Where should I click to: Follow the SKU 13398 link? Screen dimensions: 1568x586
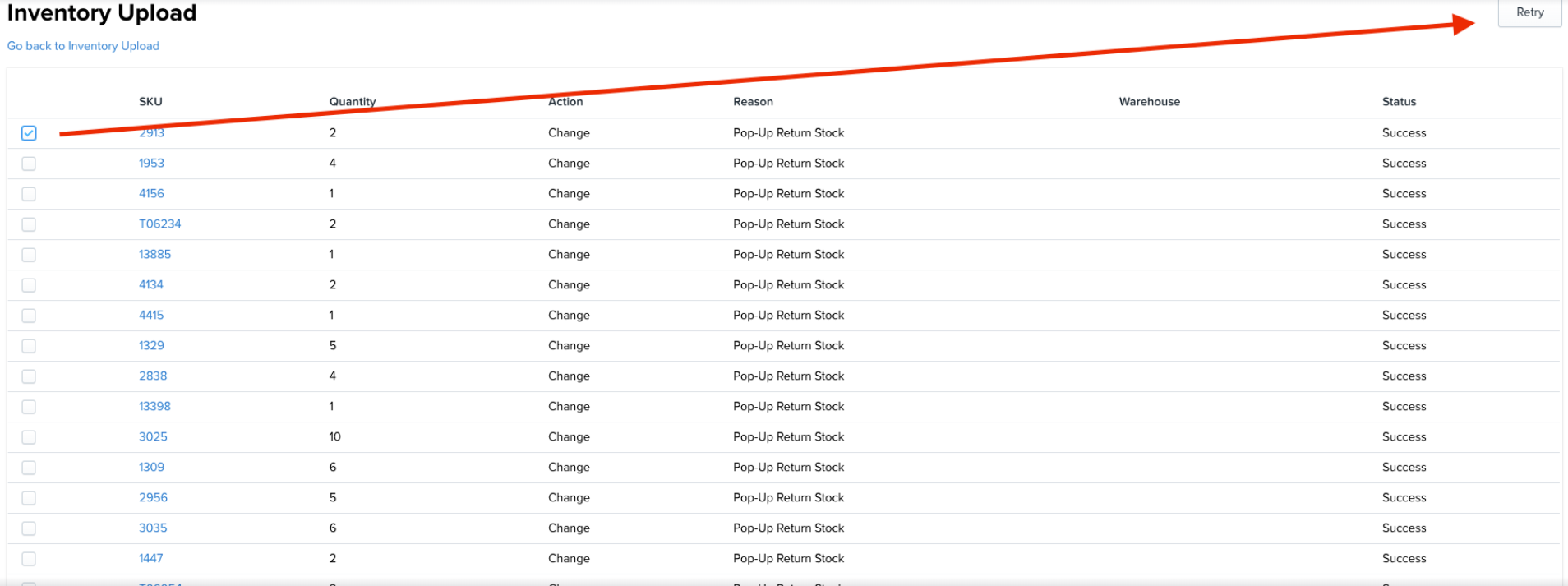(154, 407)
